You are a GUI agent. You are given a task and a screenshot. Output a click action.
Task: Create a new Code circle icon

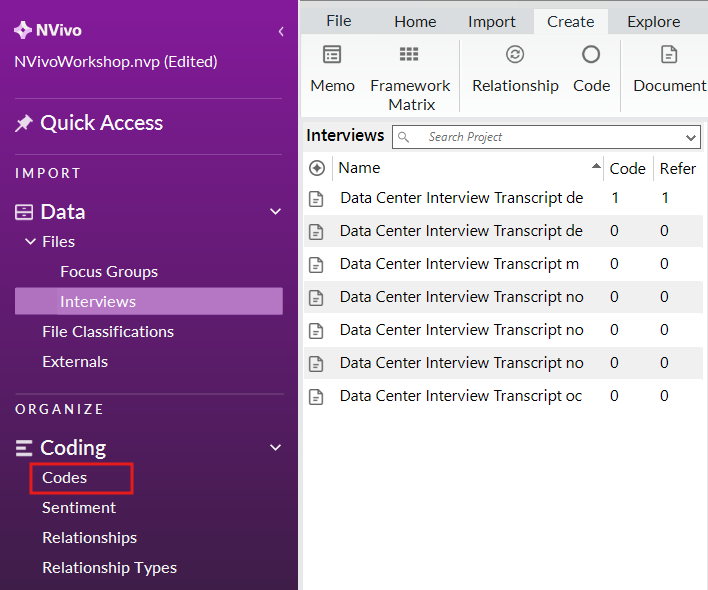[591, 54]
